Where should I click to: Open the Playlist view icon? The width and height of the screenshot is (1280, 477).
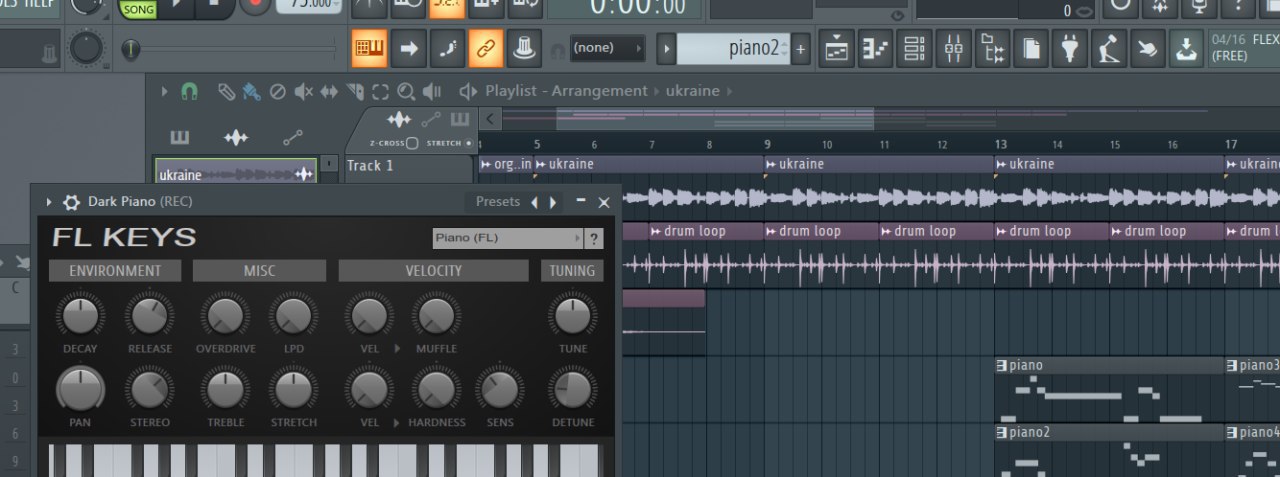[837, 48]
